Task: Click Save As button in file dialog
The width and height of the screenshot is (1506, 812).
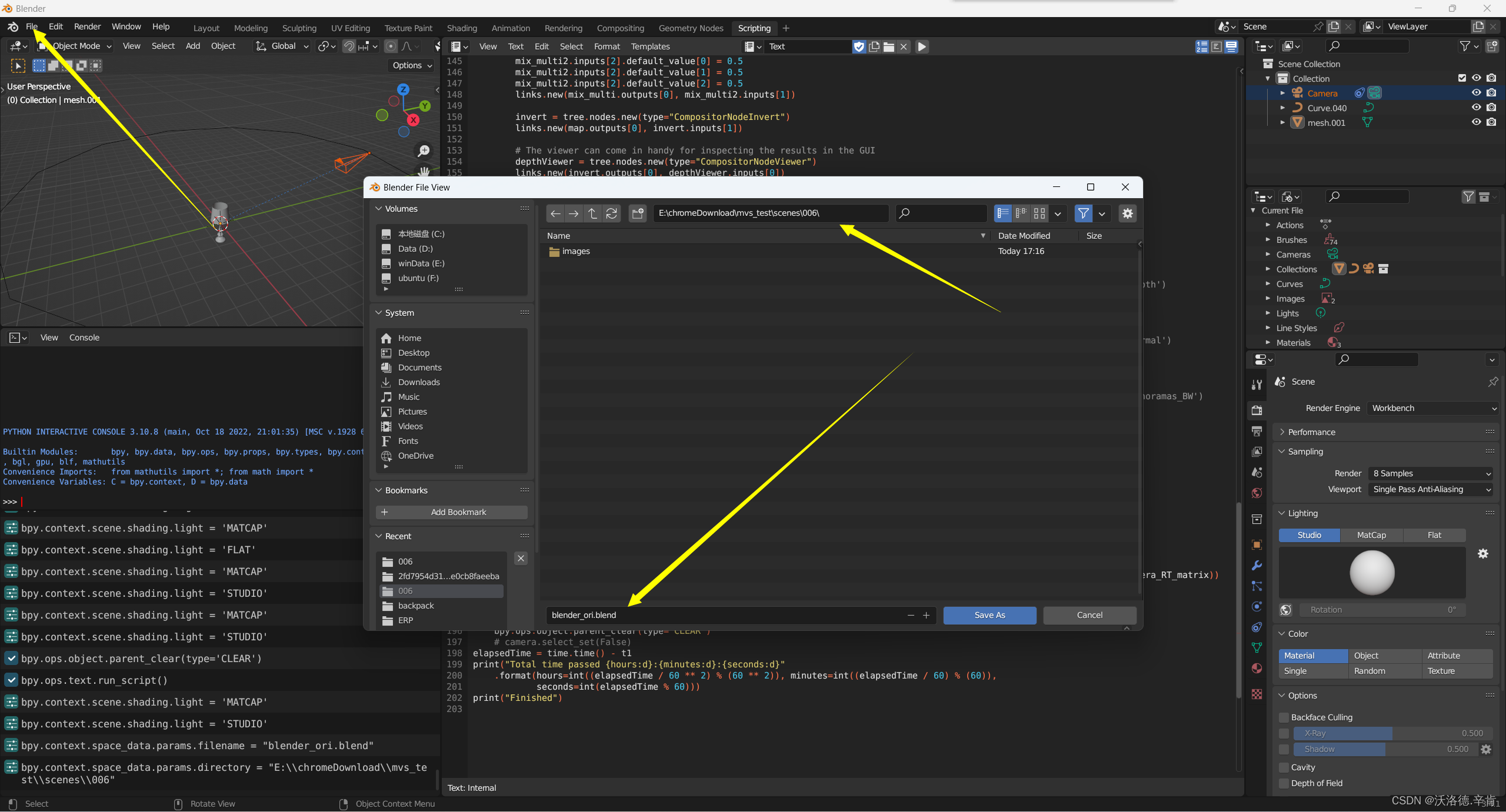Action: point(990,614)
